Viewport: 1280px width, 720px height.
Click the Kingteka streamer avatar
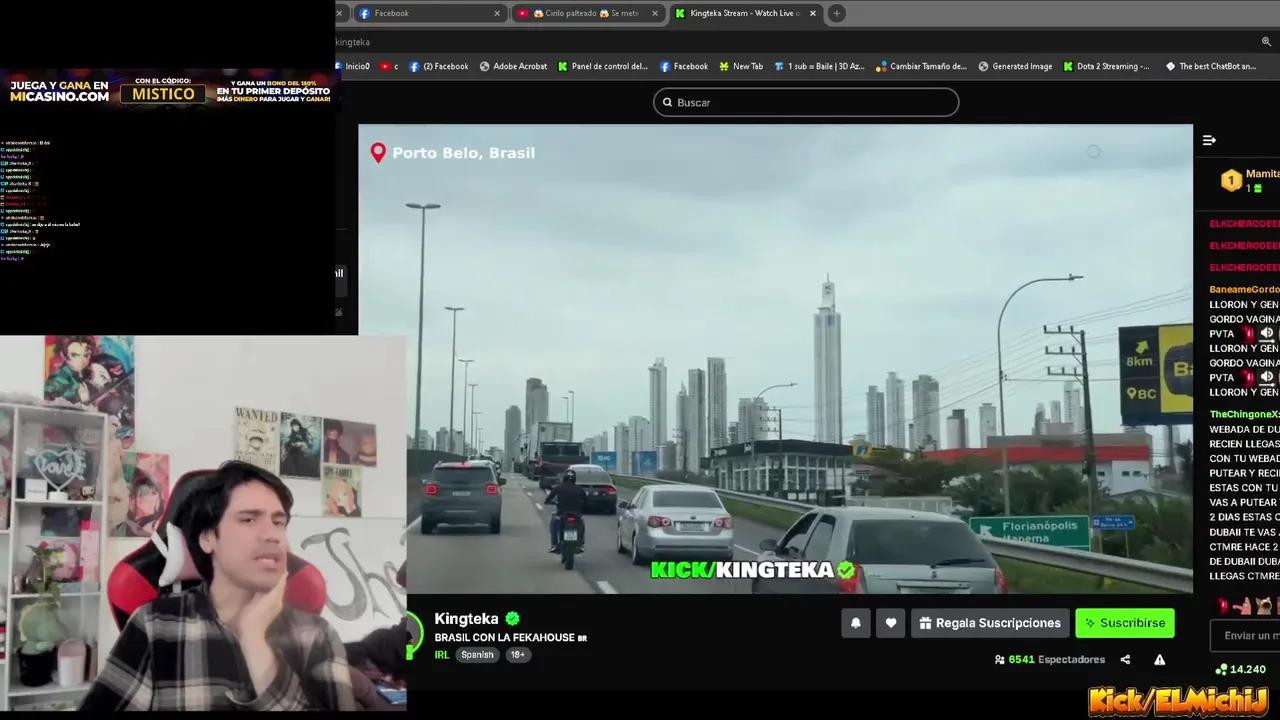(x=413, y=637)
